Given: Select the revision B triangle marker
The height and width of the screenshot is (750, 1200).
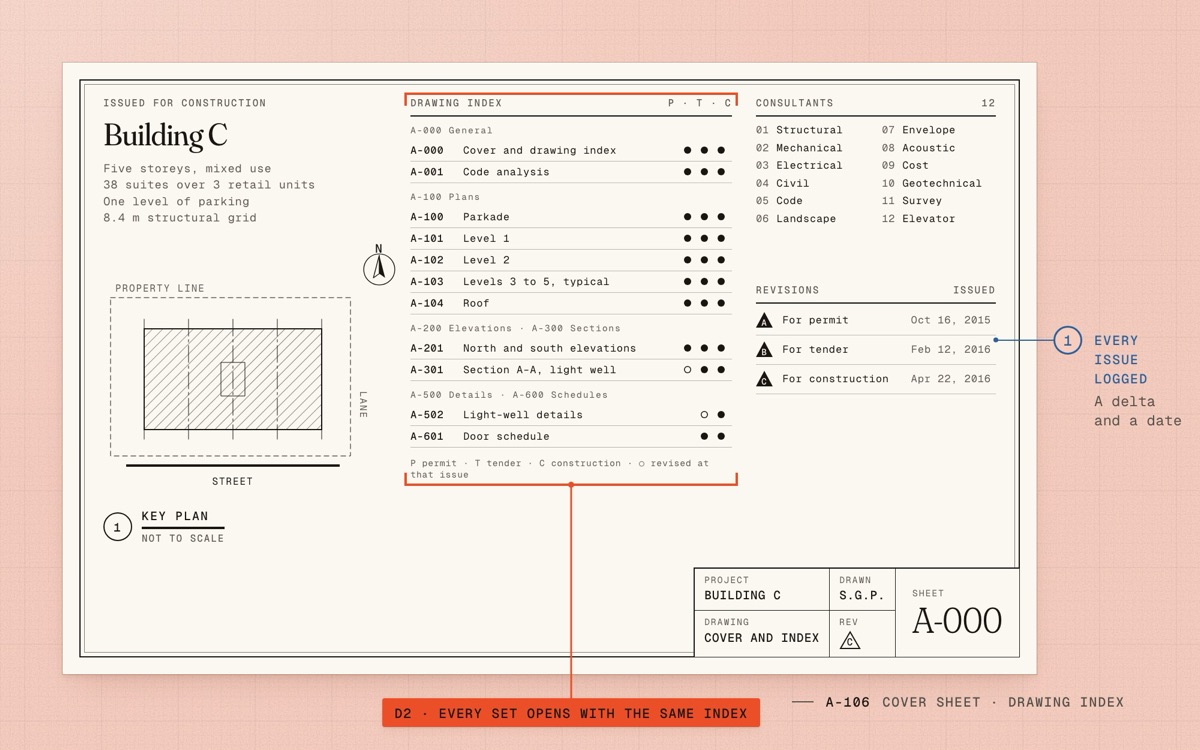Looking at the screenshot, I should (764, 350).
